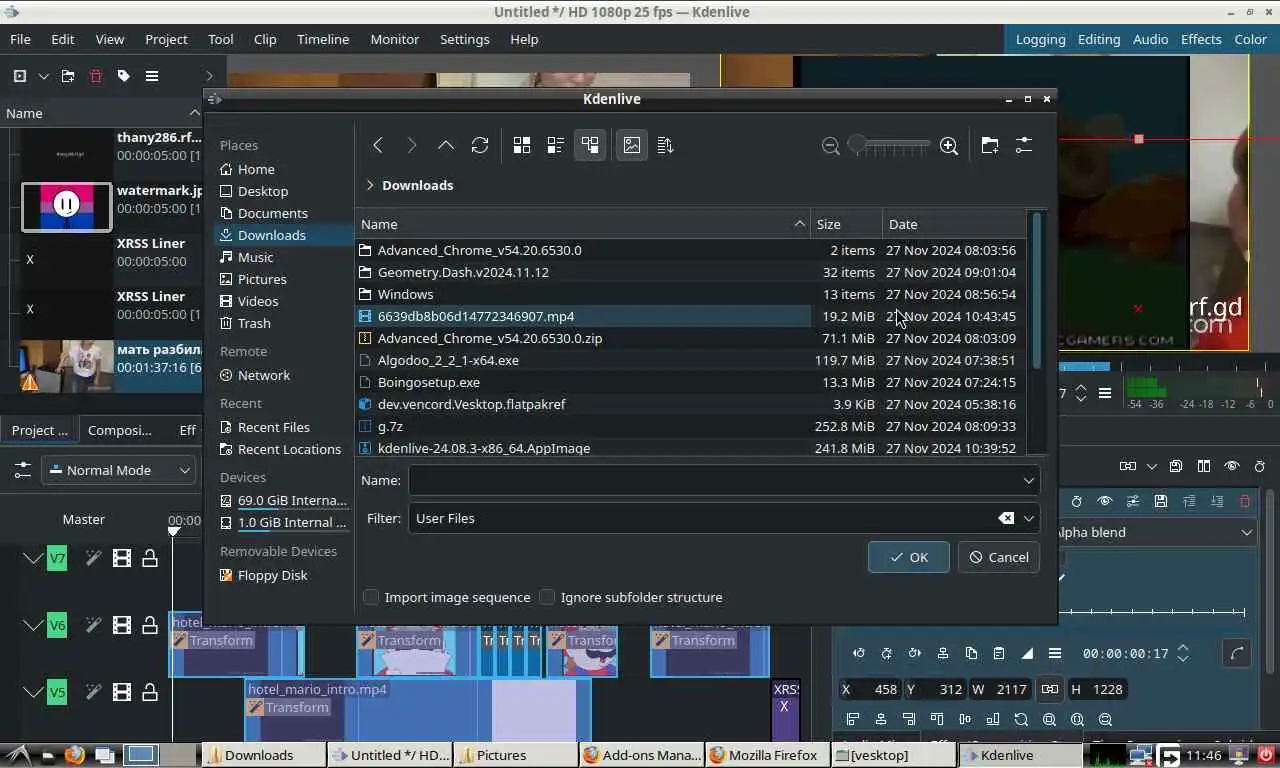
Task: Expand the Downloads breadcrumb chevron
Action: click(369, 185)
